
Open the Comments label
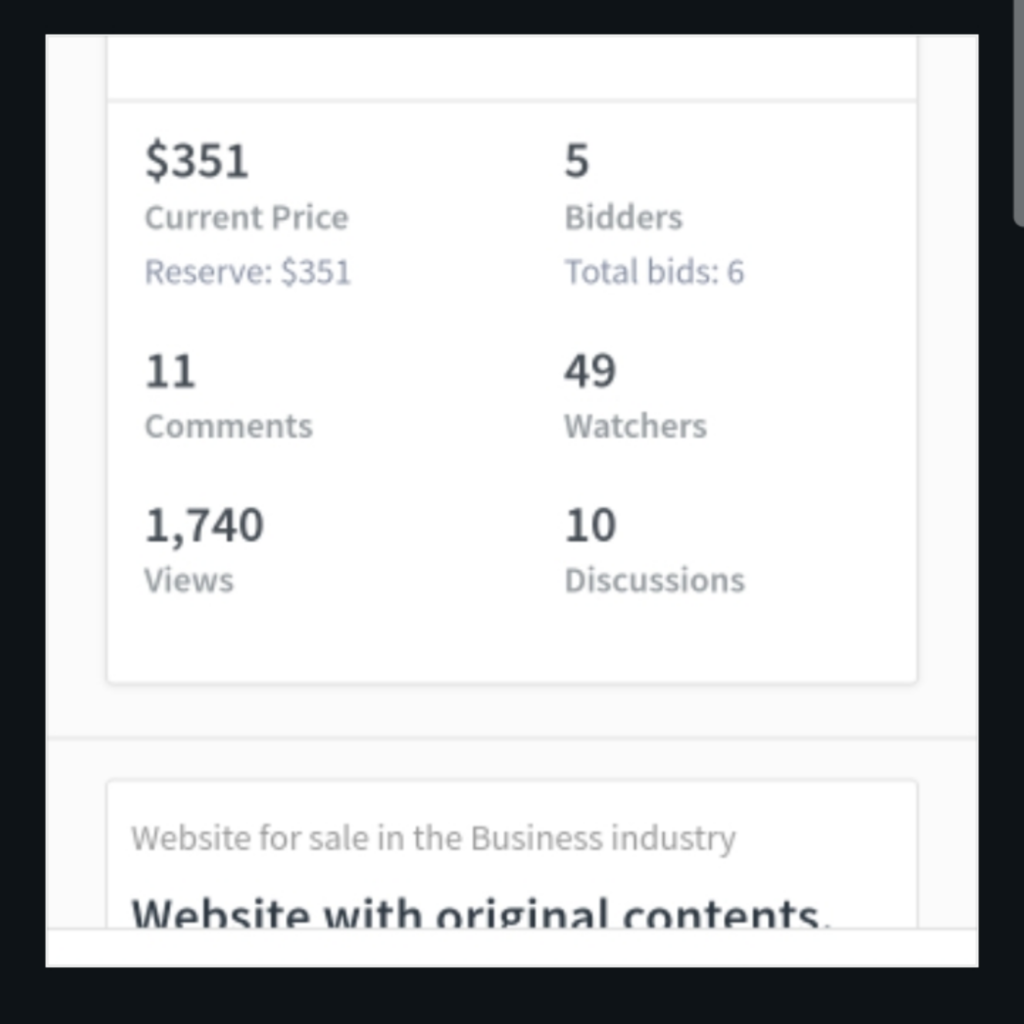point(229,426)
